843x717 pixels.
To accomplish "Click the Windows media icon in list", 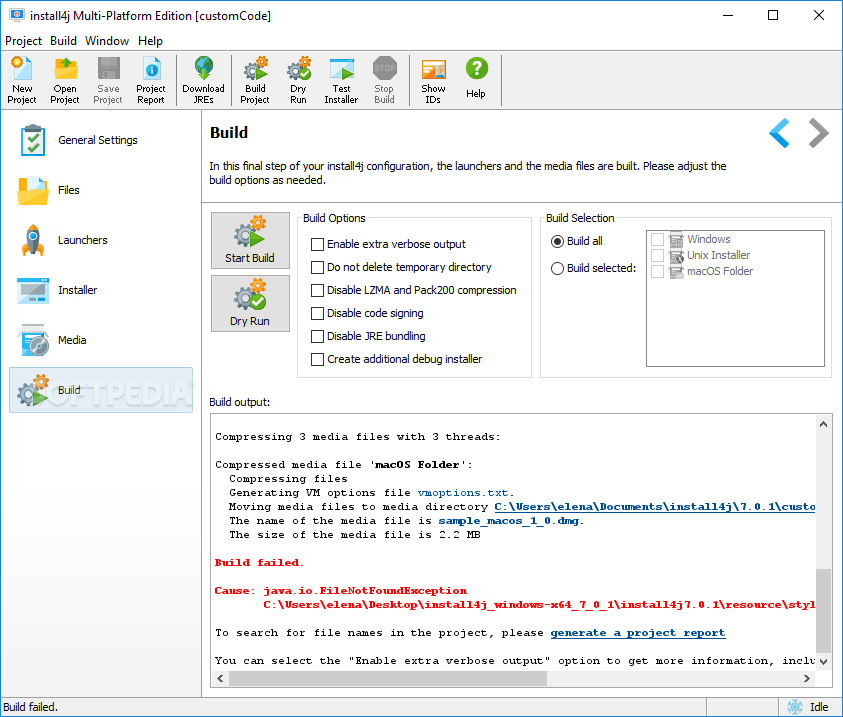I will 676,239.
